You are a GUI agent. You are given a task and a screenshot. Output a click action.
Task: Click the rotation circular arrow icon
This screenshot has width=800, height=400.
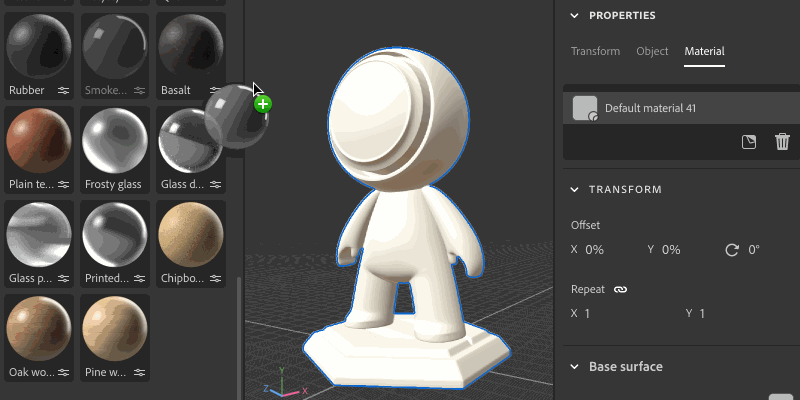(x=732, y=249)
